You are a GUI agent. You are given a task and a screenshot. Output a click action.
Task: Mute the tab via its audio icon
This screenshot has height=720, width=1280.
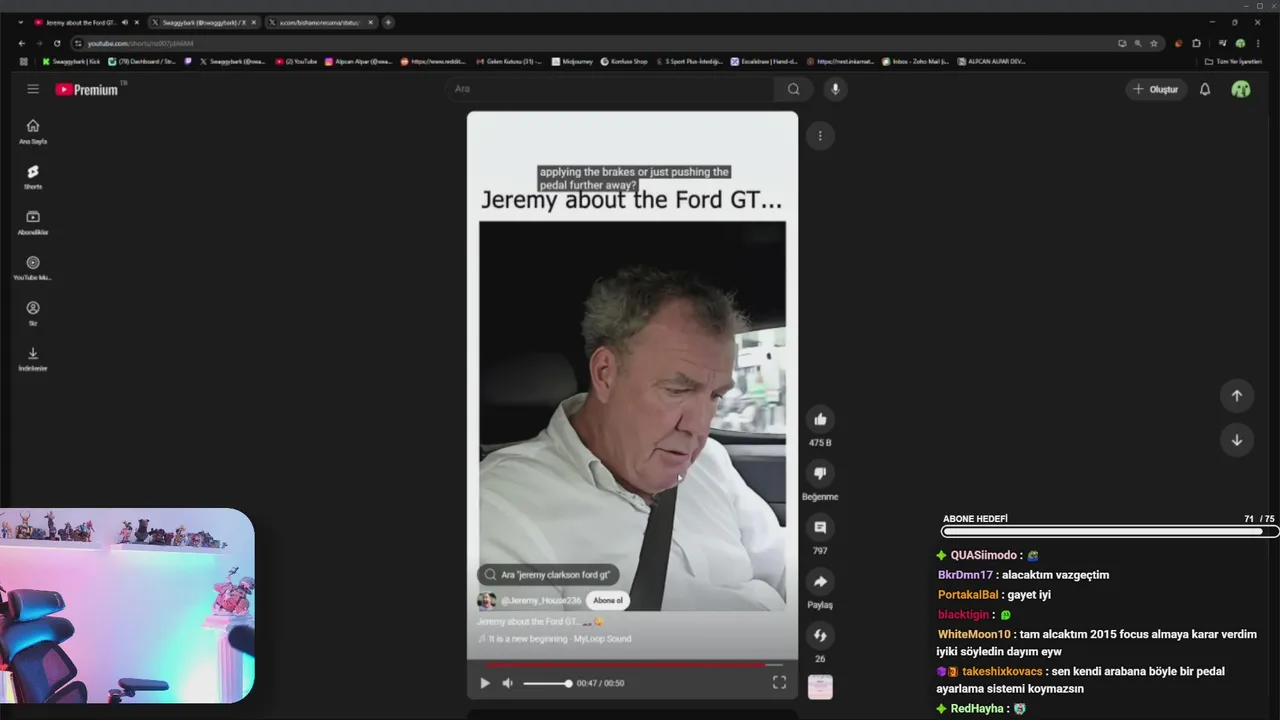tap(125, 22)
